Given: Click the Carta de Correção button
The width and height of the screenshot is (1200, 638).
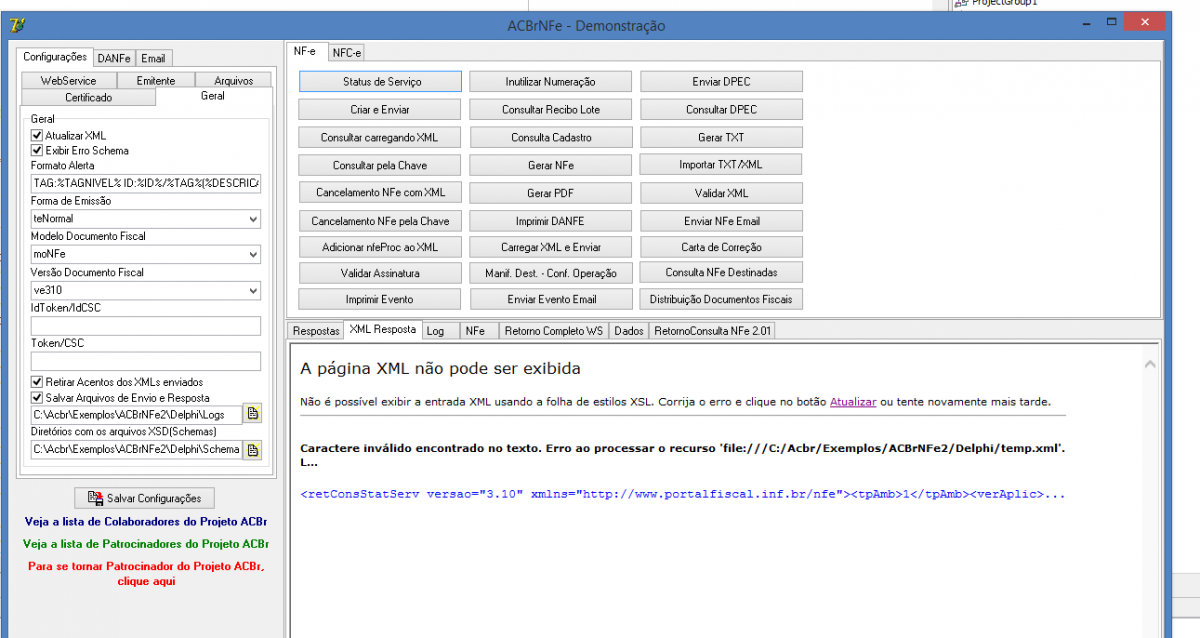Looking at the screenshot, I should [722, 246].
